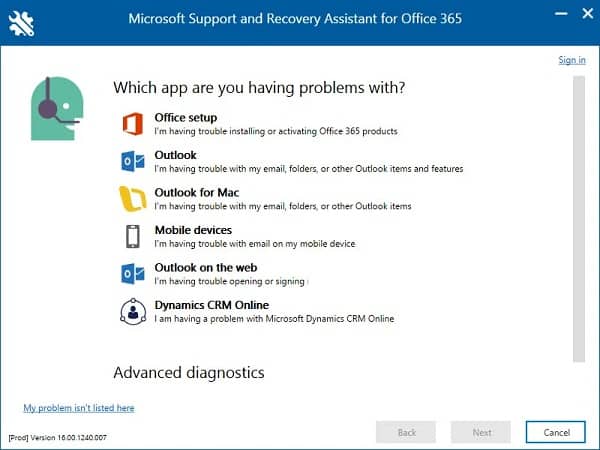The height and width of the screenshot is (450, 600).
Task: Open "My problem isn't listed here" link
Action: [79, 408]
